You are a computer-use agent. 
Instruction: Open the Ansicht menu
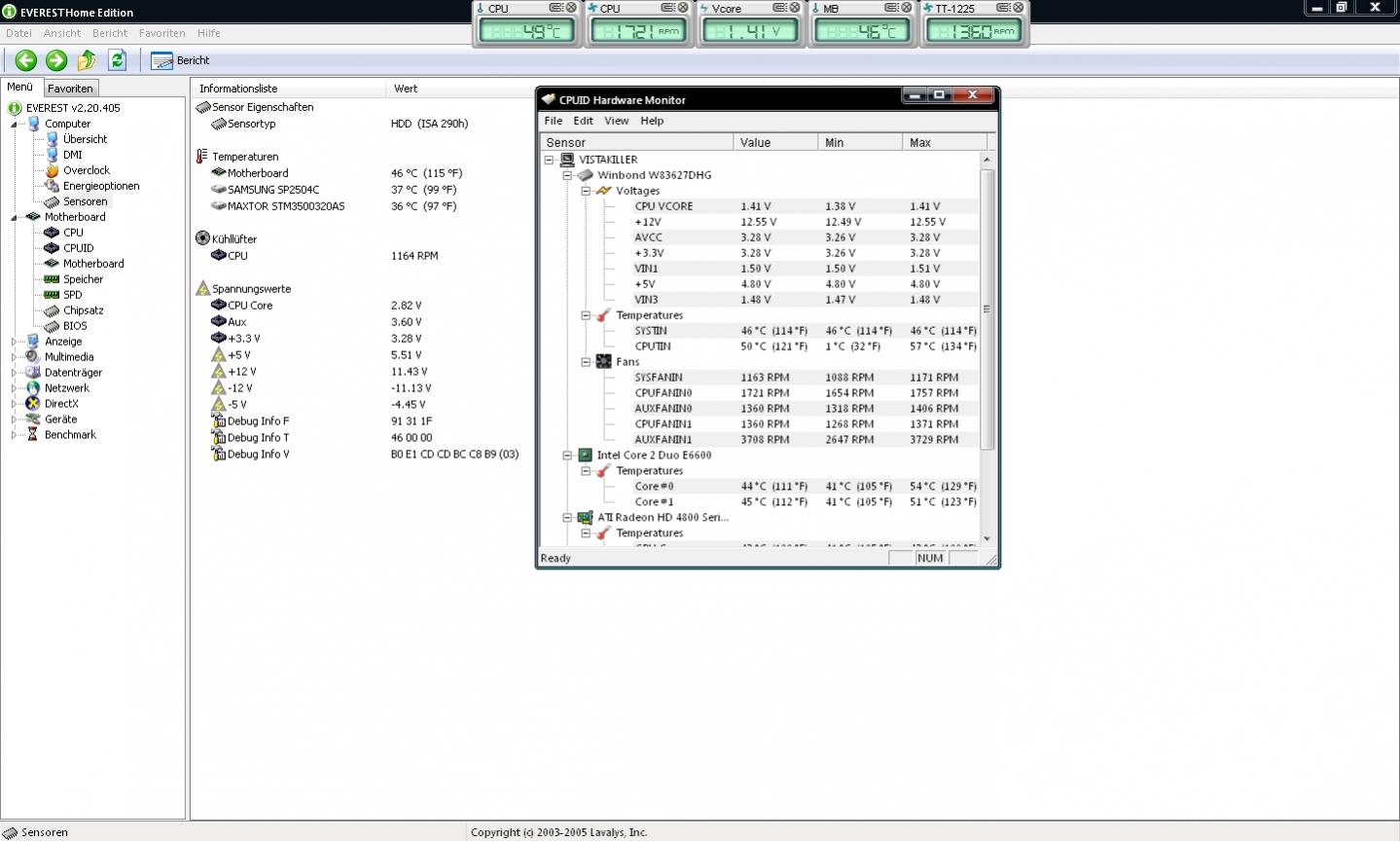tap(62, 33)
